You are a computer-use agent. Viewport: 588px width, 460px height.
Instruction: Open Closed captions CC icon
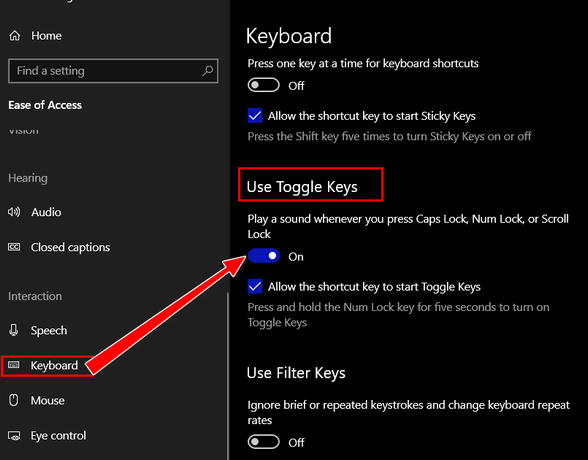pos(14,247)
